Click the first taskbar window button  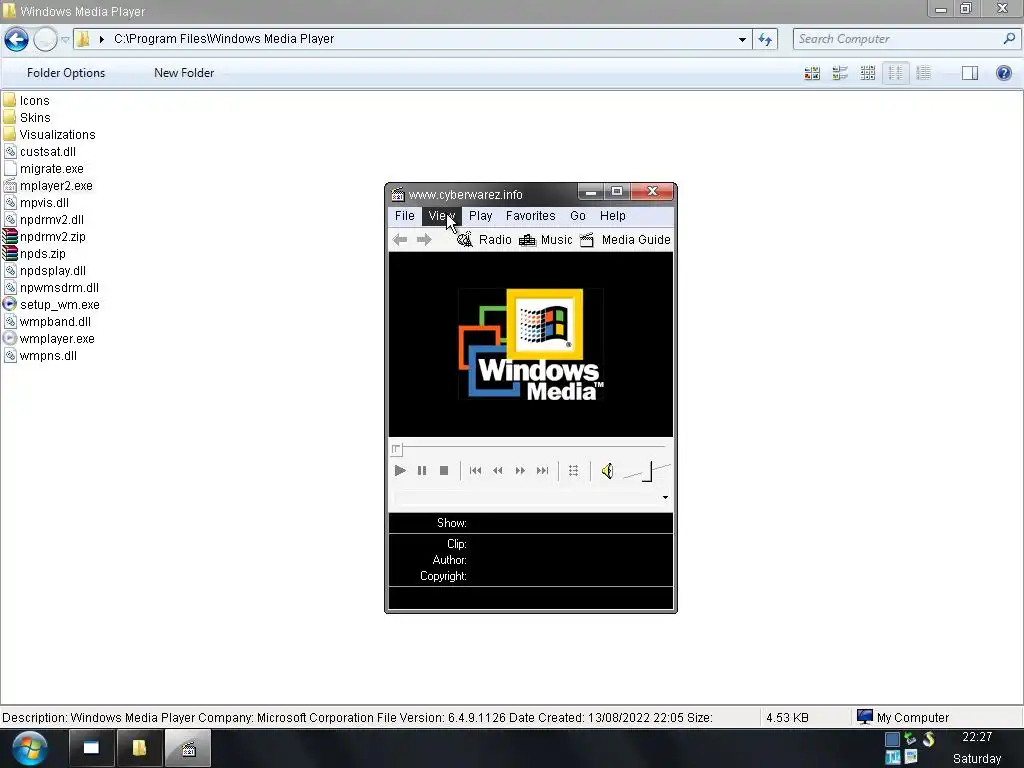coord(91,748)
